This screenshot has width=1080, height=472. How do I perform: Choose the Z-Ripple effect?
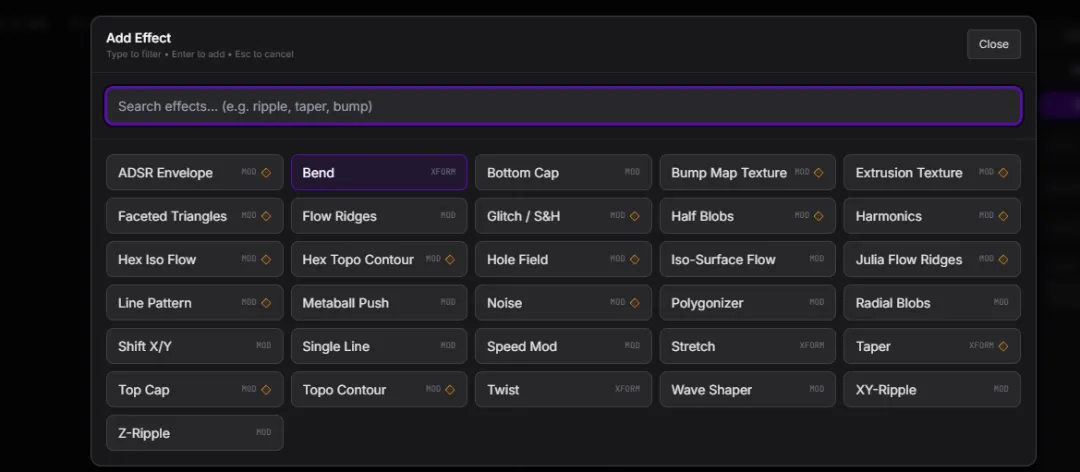(x=194, y=433)
